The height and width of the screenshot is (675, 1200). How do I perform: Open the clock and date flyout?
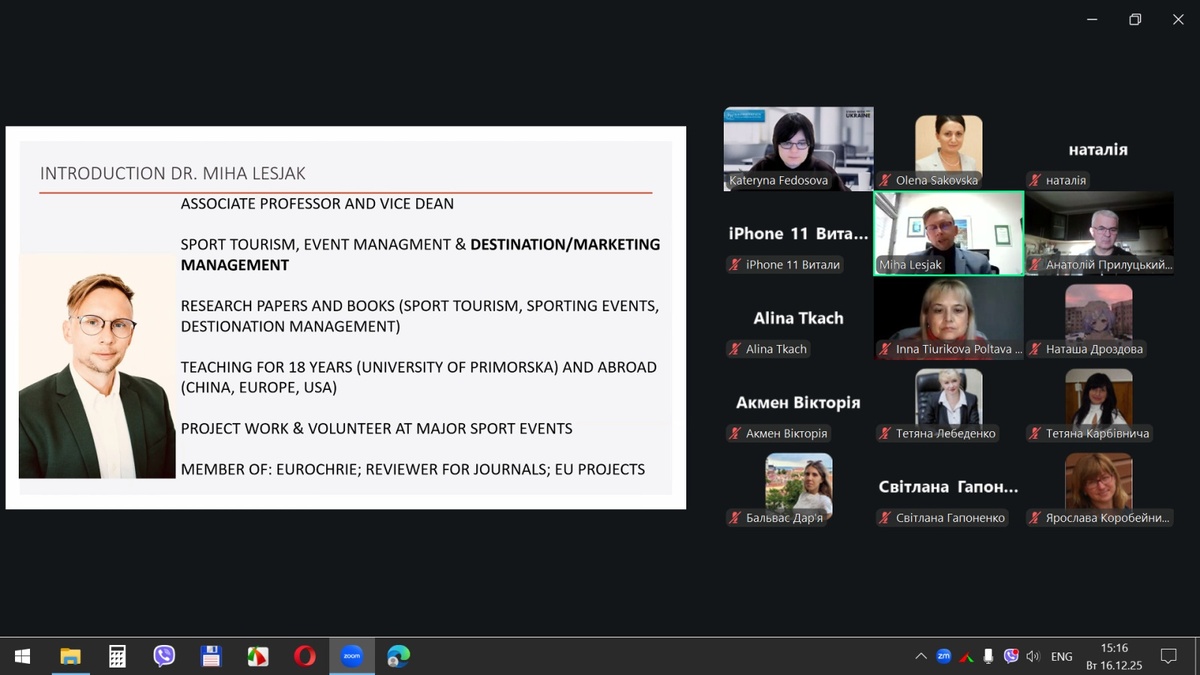pos(1114,657)
